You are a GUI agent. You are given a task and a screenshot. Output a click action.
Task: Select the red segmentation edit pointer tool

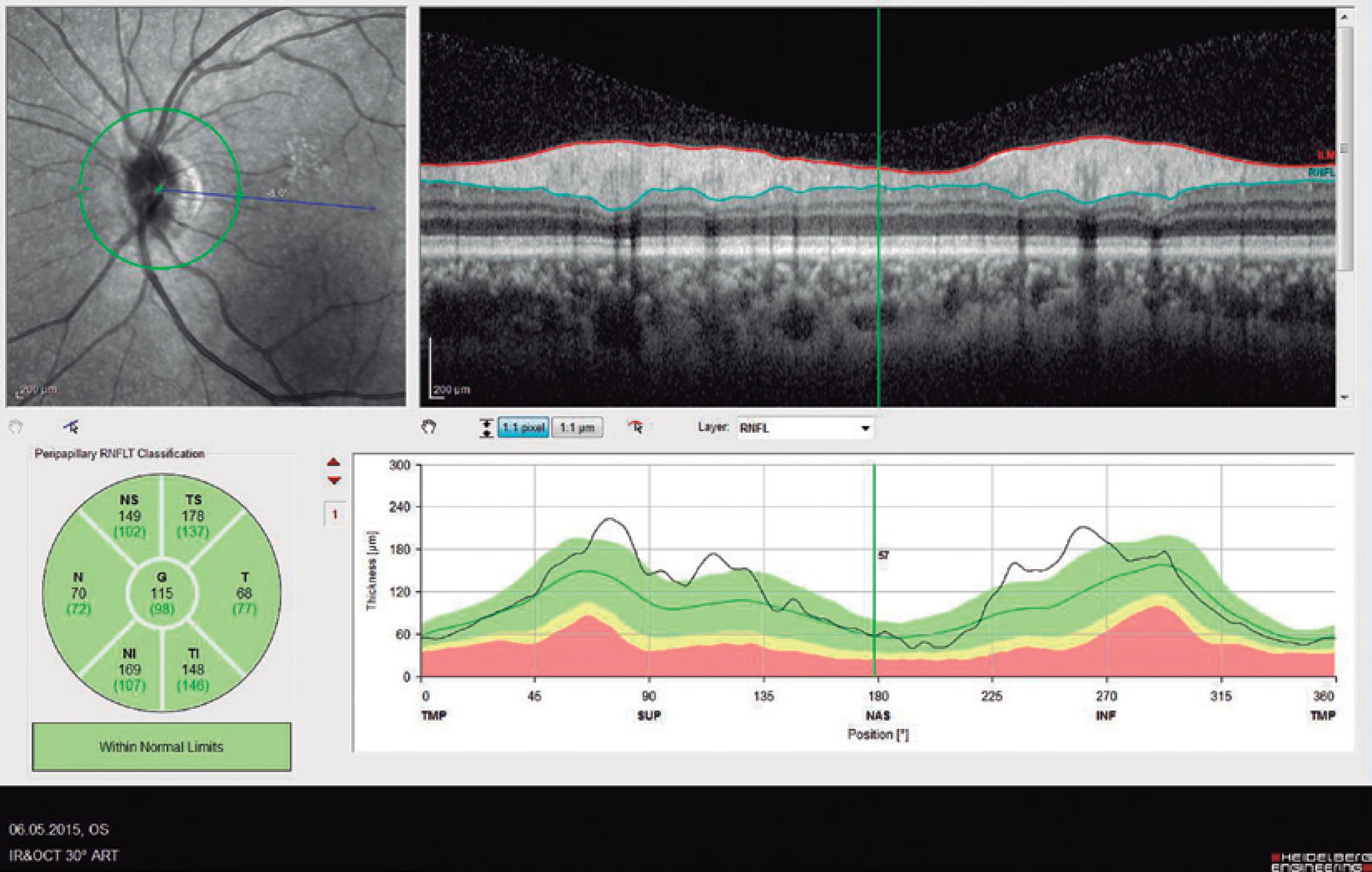636,427
